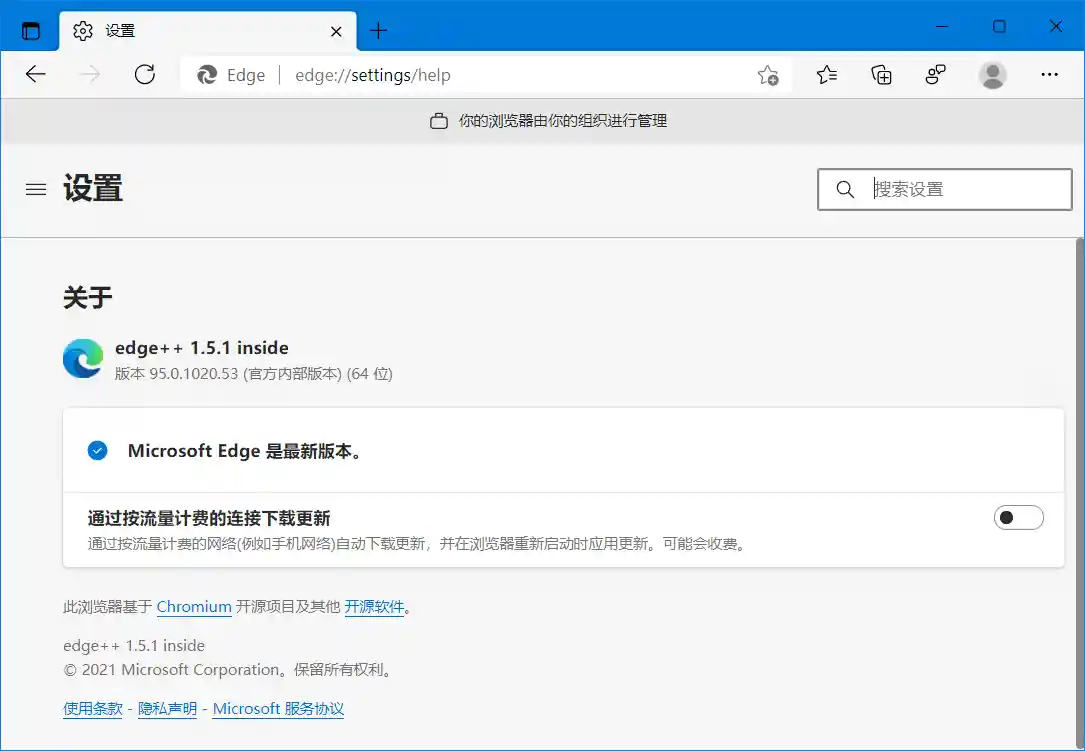The image size is (1085, 751).
Task: Click the add-to-favorites star in the address bar
Action: pos(767,74)
